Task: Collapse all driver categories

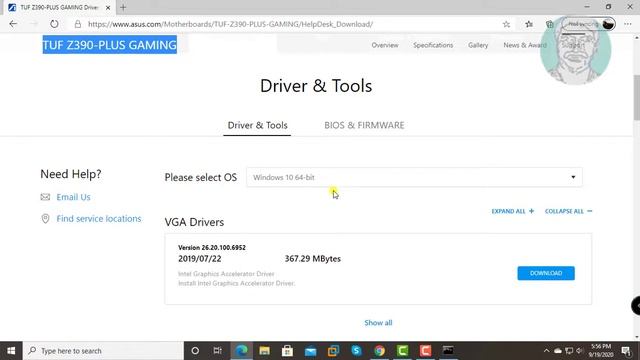Action: [569, 211]
